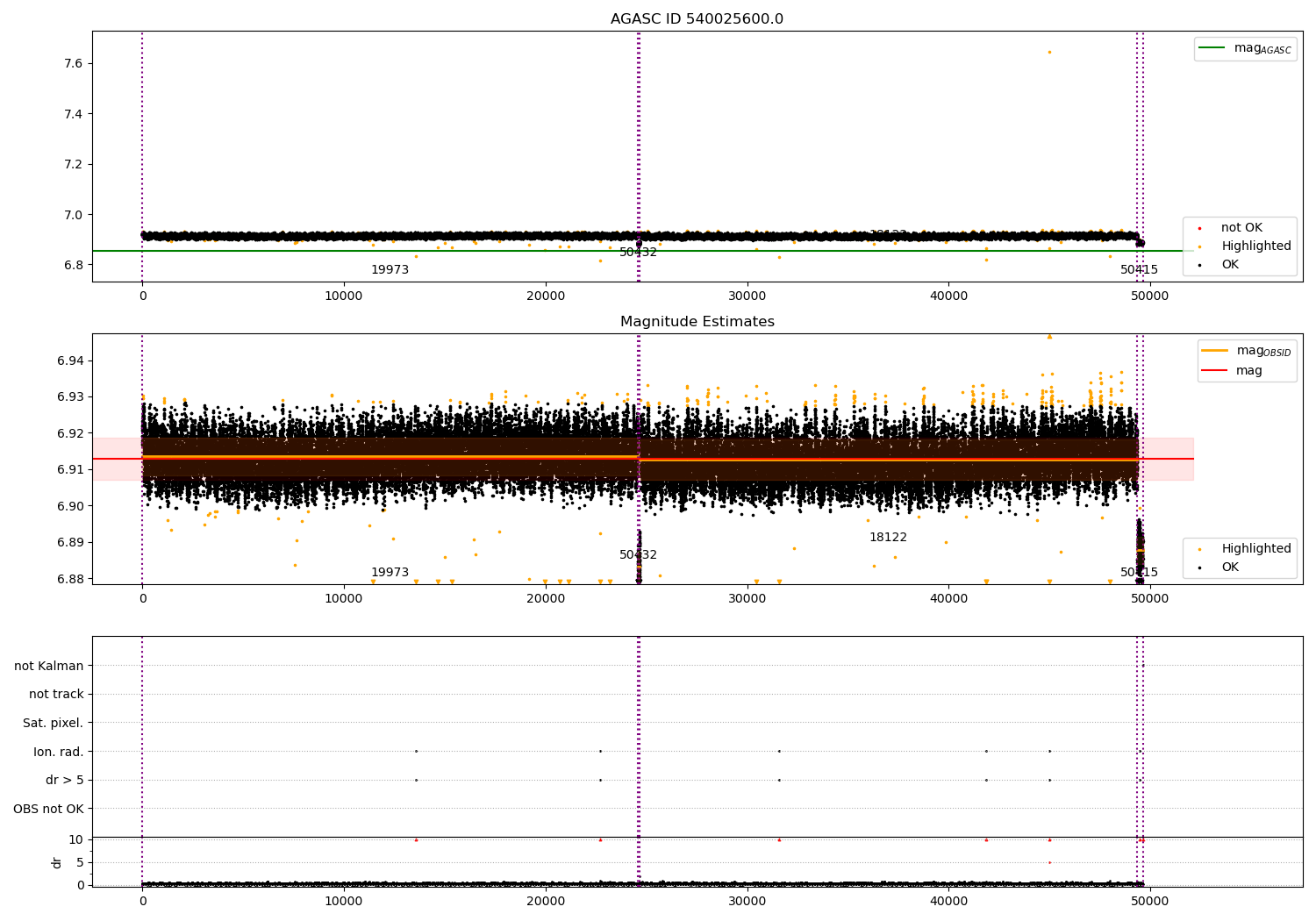Click 50415 label in Magnitude Estimates plot
1316x921 pixels.
[x=1139, y=573]
